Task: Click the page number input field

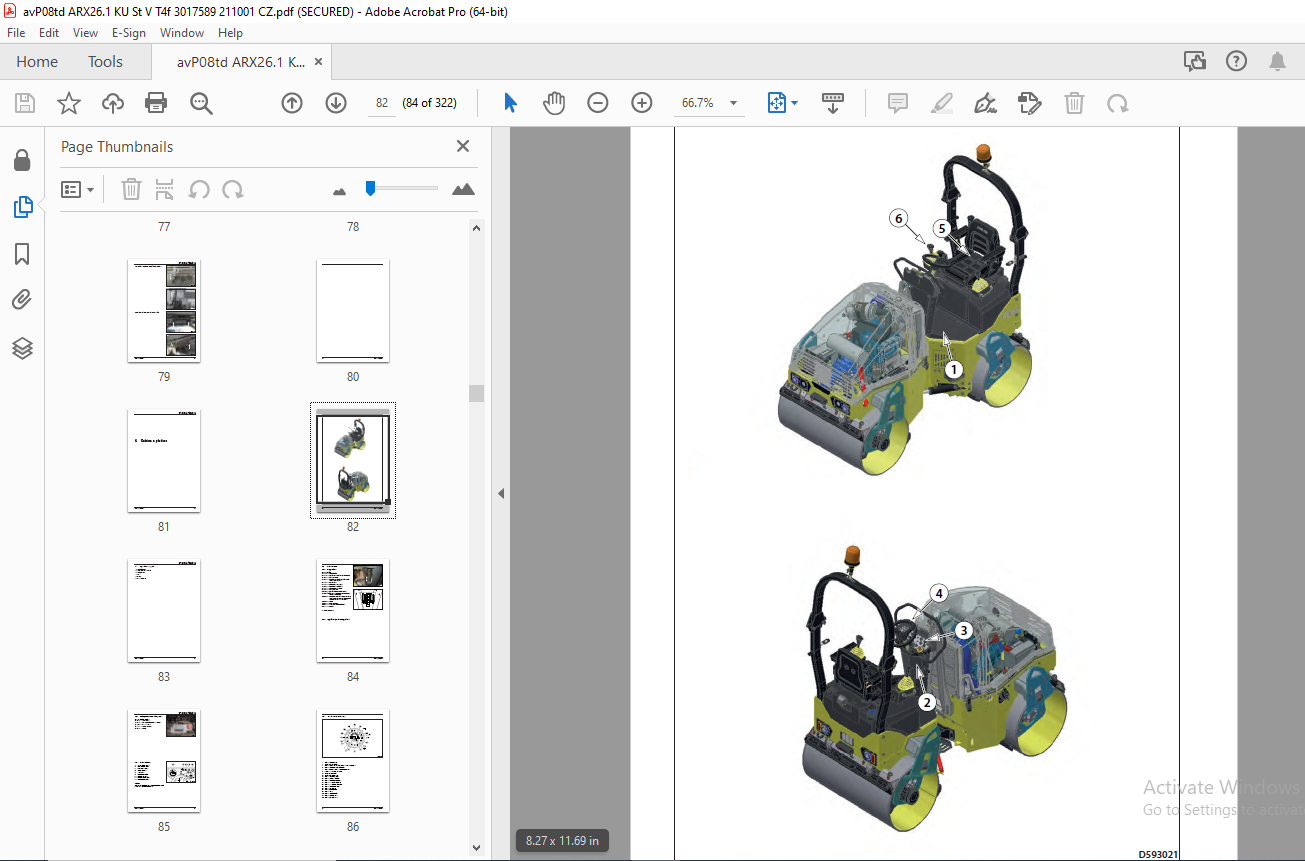Action: [x=381, y=103]
